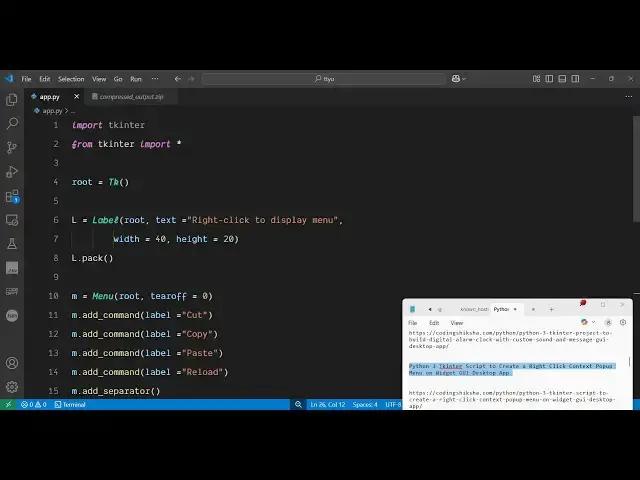This screenshot has width=640, height=480.
Task: Show errors and warnings count in the status bar
Action: coord(33,404)
